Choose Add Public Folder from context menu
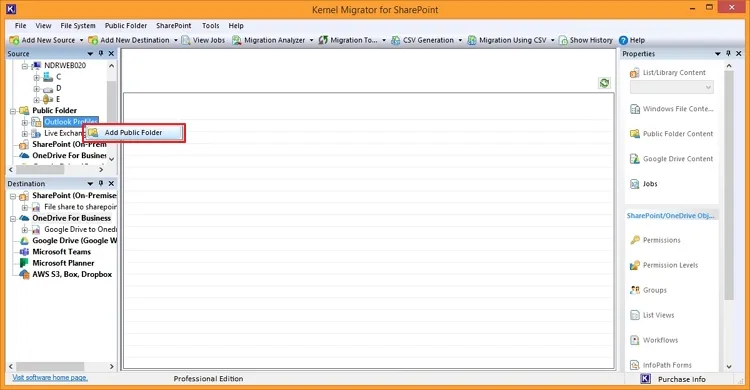 click(x=134, y=133)
